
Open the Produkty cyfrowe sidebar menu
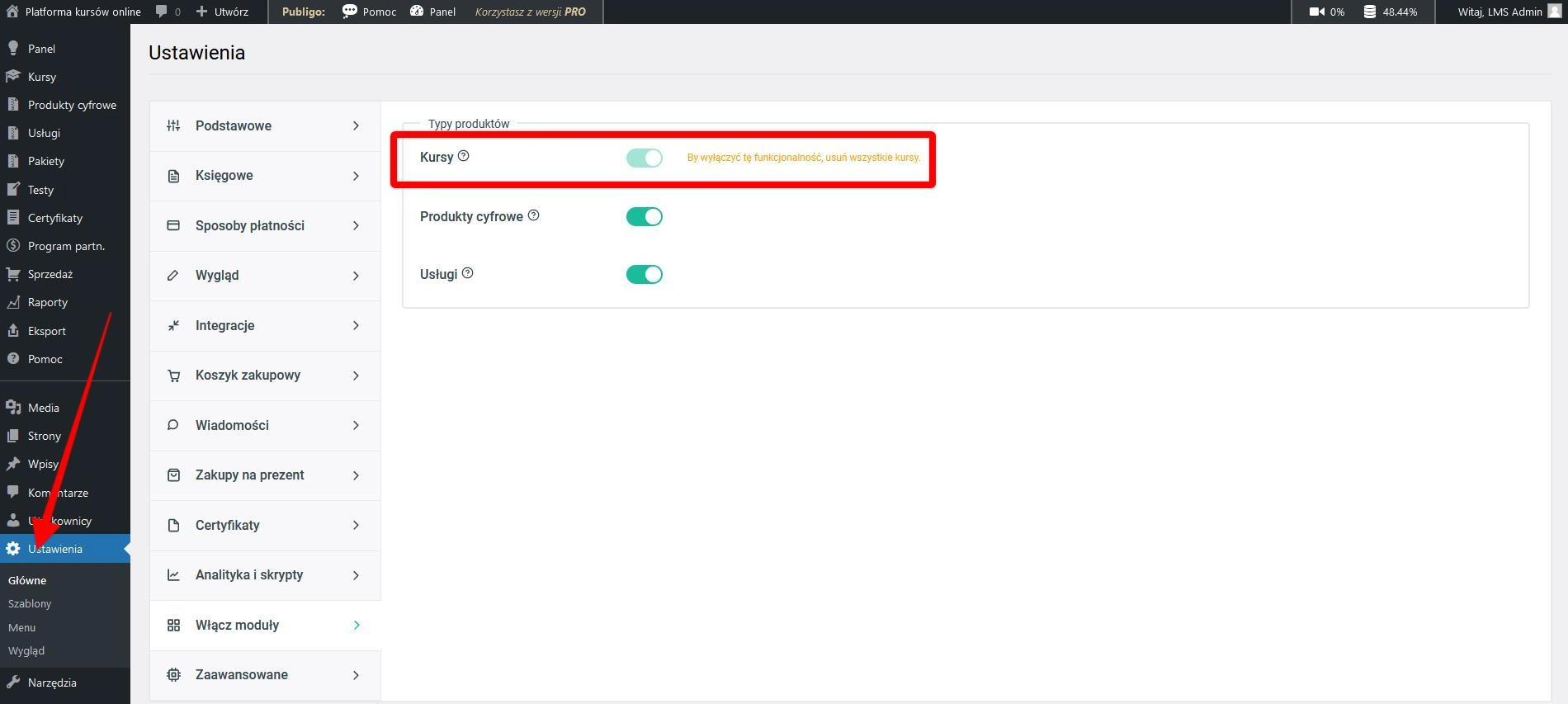click(x=65, y=105)
